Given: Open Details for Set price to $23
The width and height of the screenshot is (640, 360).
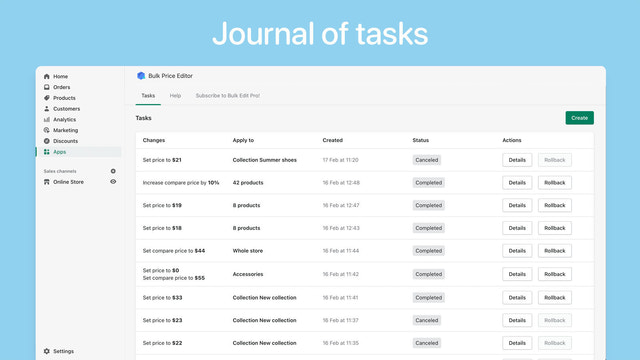Looking at the screenshot, I should tap(517, 320).
